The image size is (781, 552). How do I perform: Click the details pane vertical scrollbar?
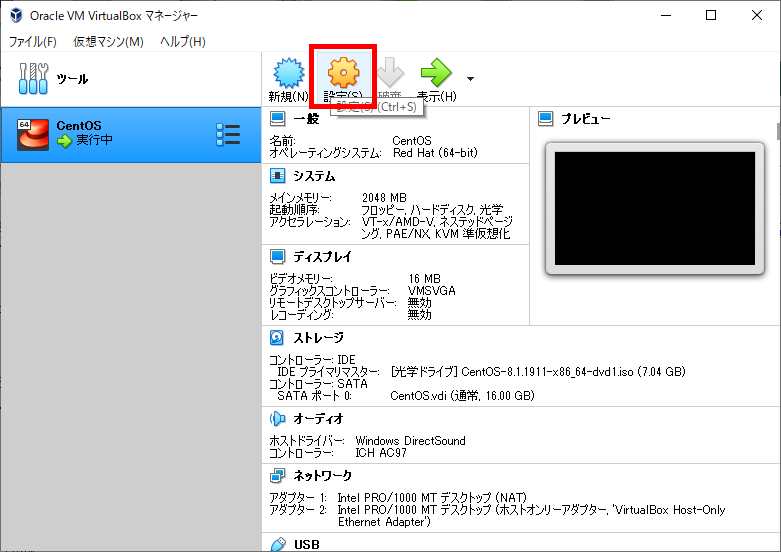[779, 131]
